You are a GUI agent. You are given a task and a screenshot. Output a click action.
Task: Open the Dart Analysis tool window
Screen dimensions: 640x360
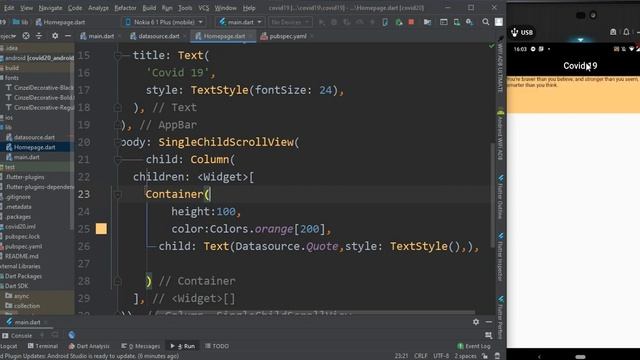coord(89,346)
